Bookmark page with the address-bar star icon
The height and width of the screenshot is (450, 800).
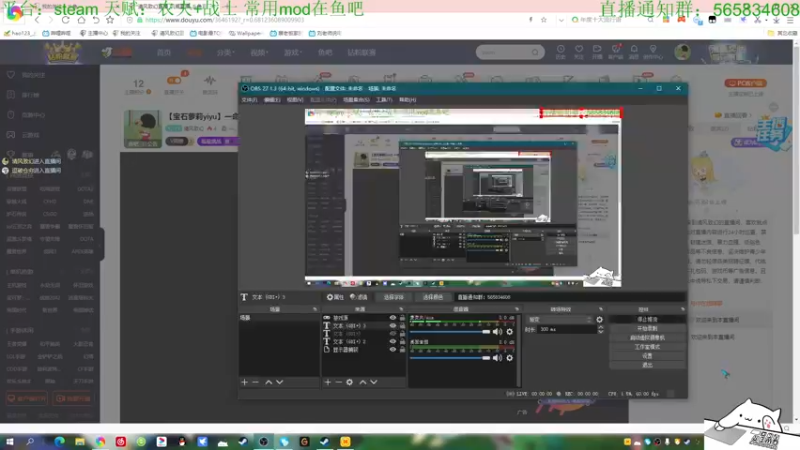(x=544, y=20)
